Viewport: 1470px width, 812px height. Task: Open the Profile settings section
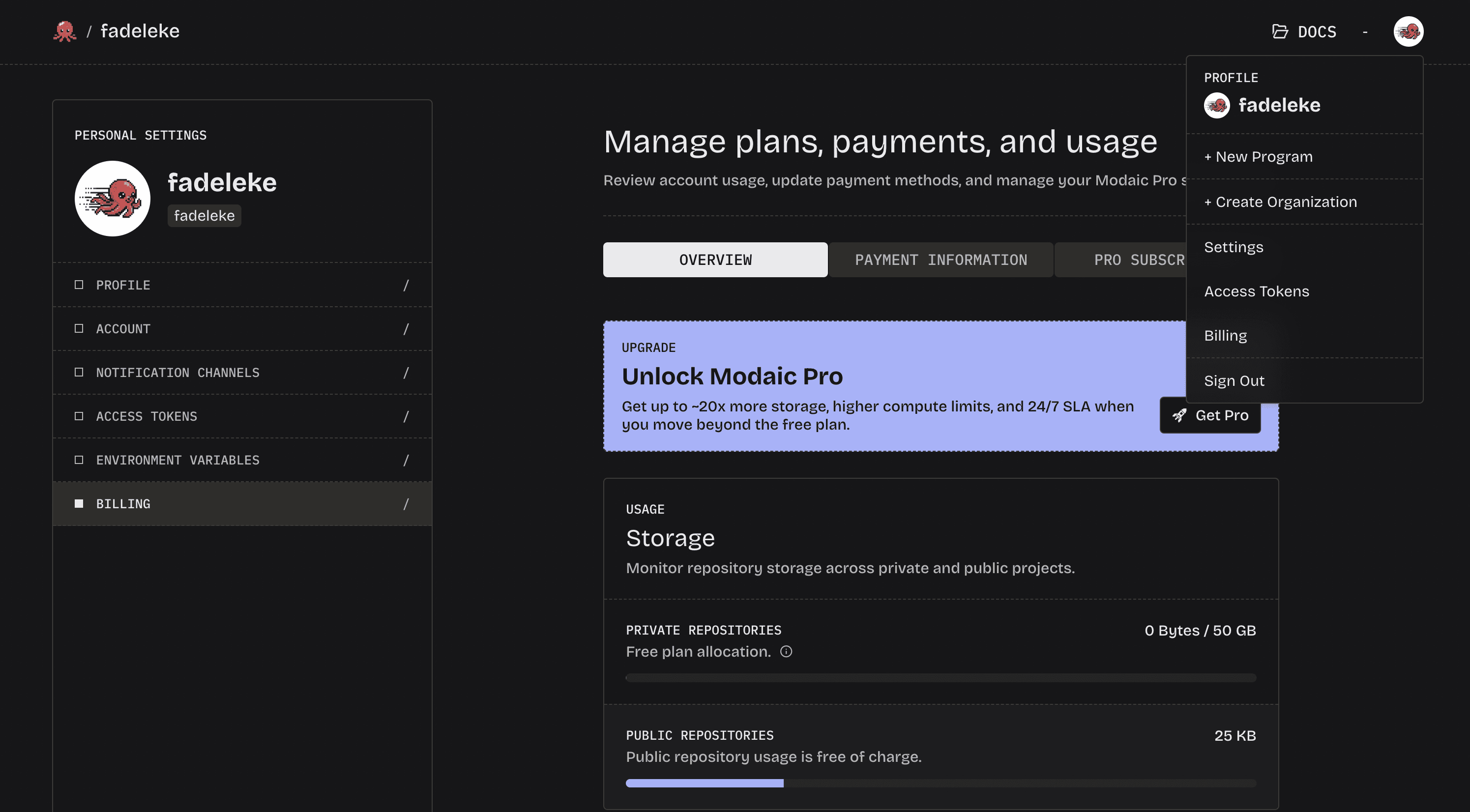(242, 285)
